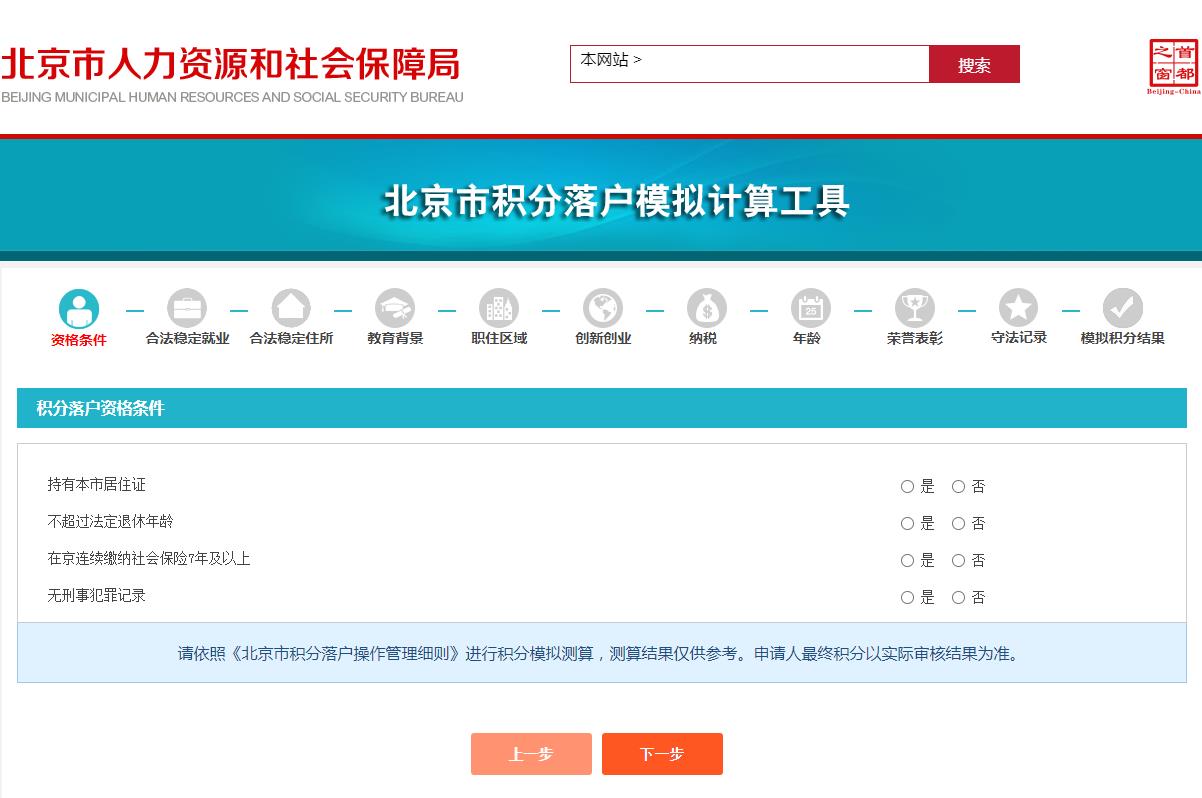The height and width of the screenshot is (798, 1202).
Task: Click the 年龄 calendar step icon
Action: [811, 308]
